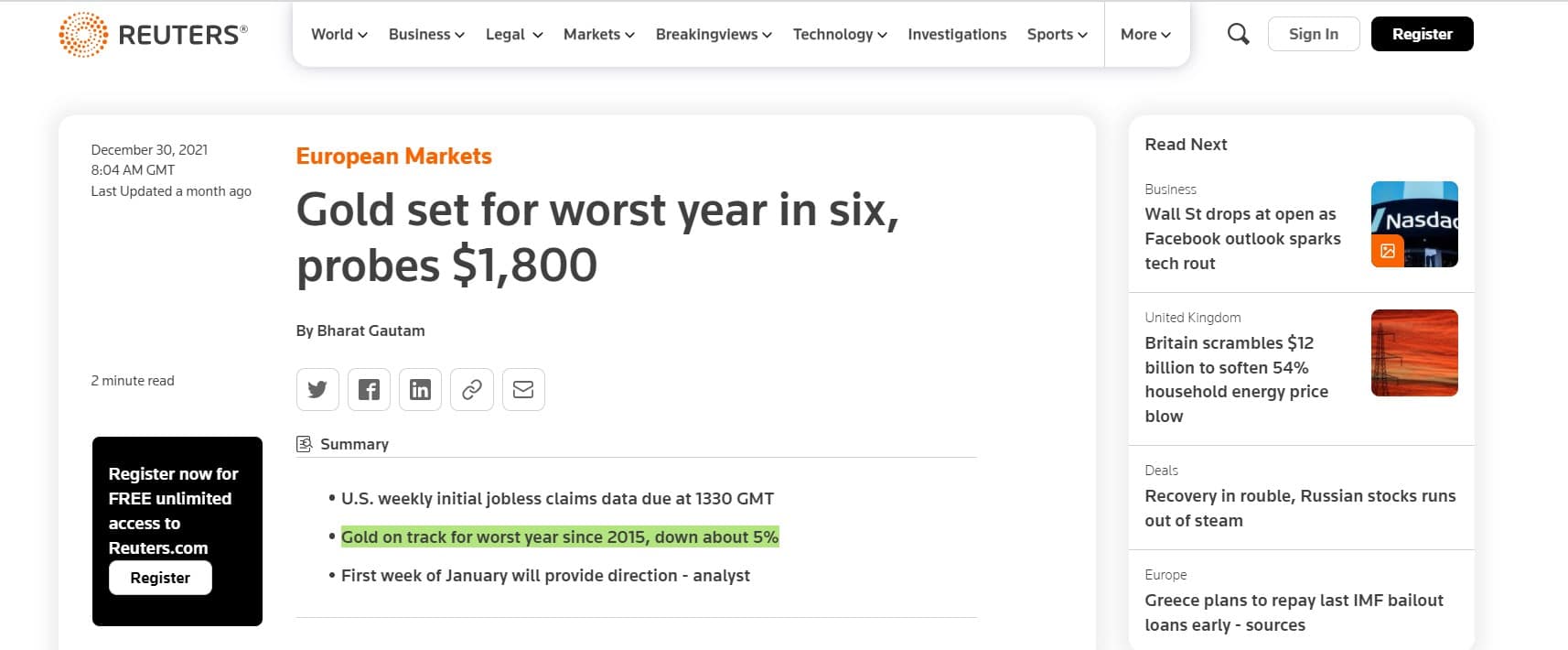
Task: Read the Greece IMF bailout story
Action: pos(1294,612)
